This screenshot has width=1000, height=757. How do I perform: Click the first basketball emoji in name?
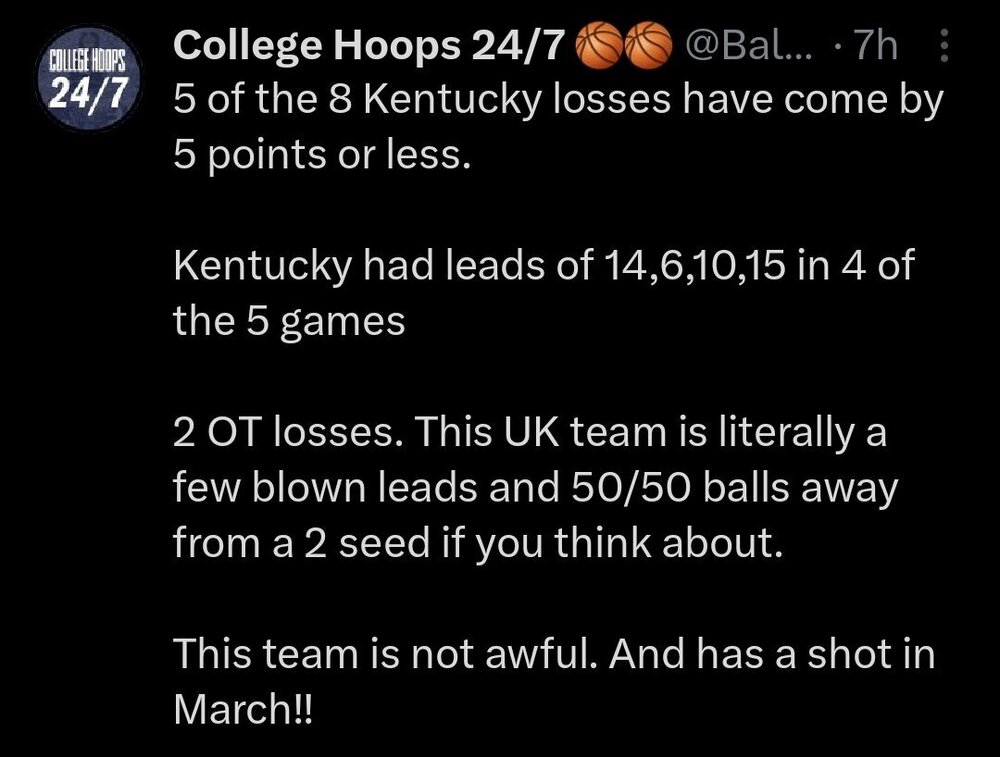599,45
